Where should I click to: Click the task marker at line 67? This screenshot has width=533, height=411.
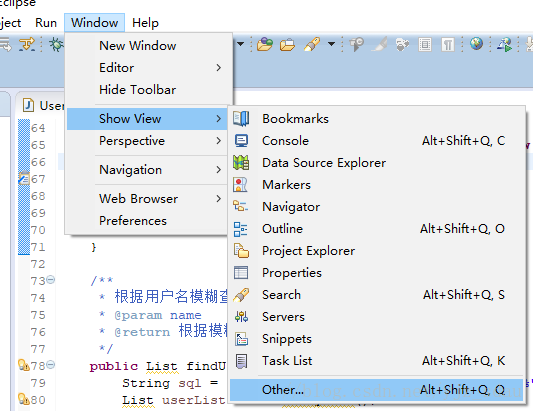[x=24, y=178]
